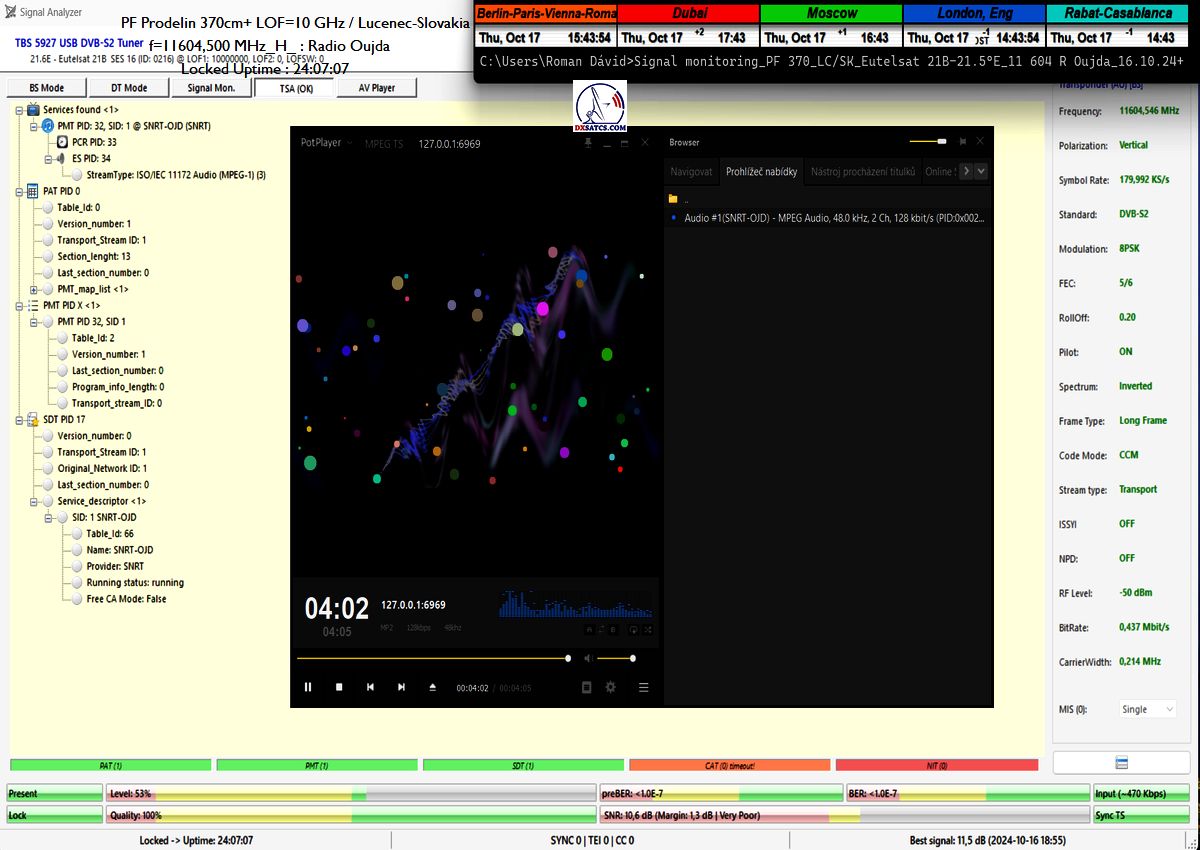Viewport: 1200px width, 850px height.
Task: Click the BS Mode button
Action: coord(46,88)
